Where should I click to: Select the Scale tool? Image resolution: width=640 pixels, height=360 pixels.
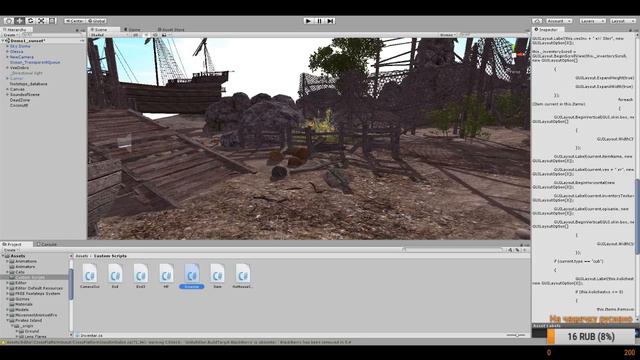41,21
